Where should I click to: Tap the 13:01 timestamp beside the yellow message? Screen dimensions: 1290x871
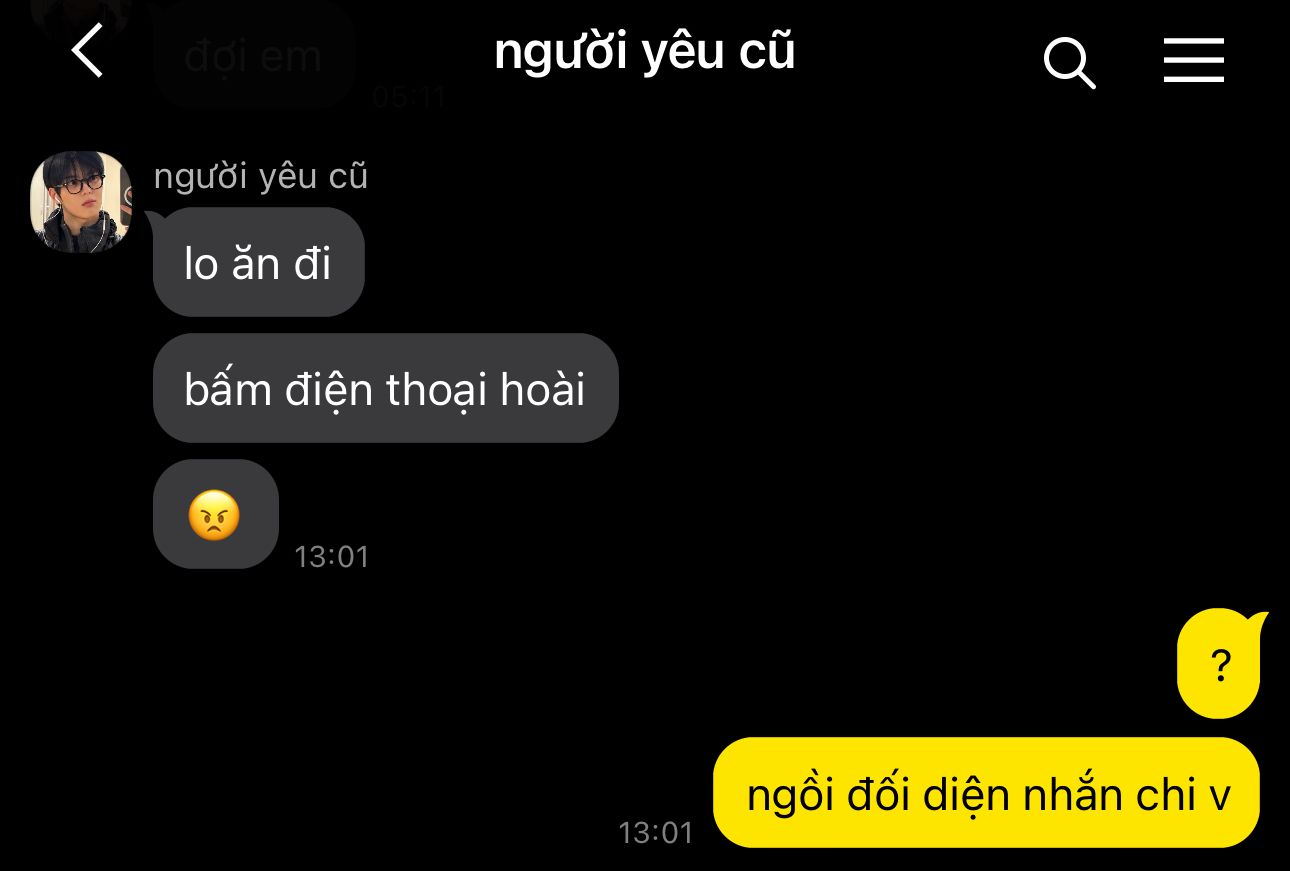click(x=656, y=832)
